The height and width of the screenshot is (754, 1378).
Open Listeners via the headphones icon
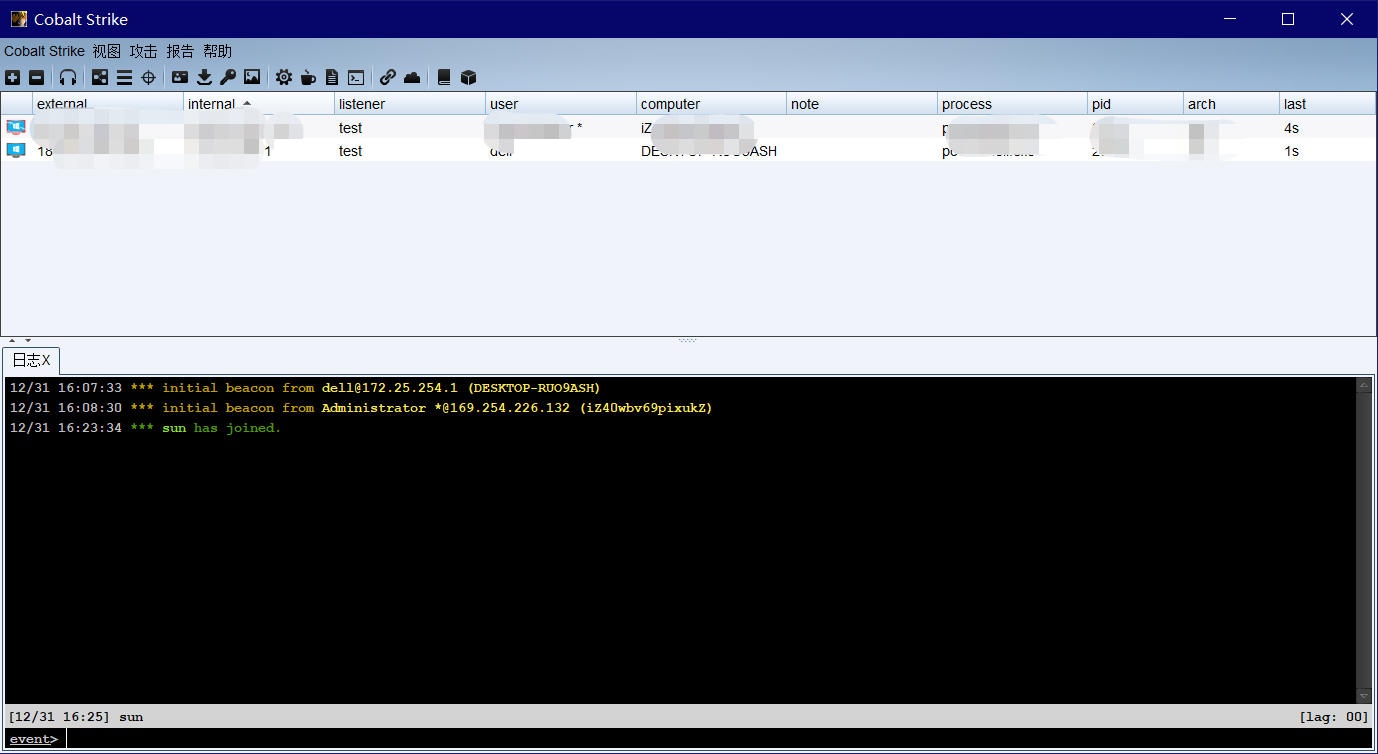click(x=68, y=77)
